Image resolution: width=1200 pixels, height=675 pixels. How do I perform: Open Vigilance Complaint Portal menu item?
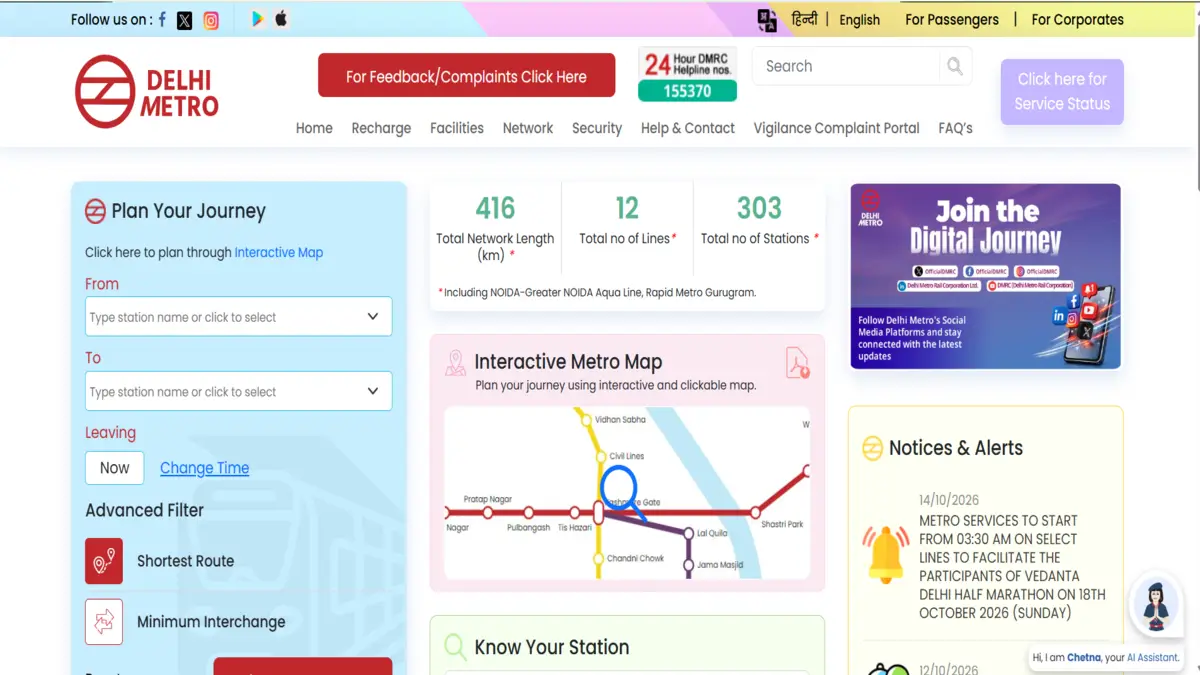click(x=837, y=128)
